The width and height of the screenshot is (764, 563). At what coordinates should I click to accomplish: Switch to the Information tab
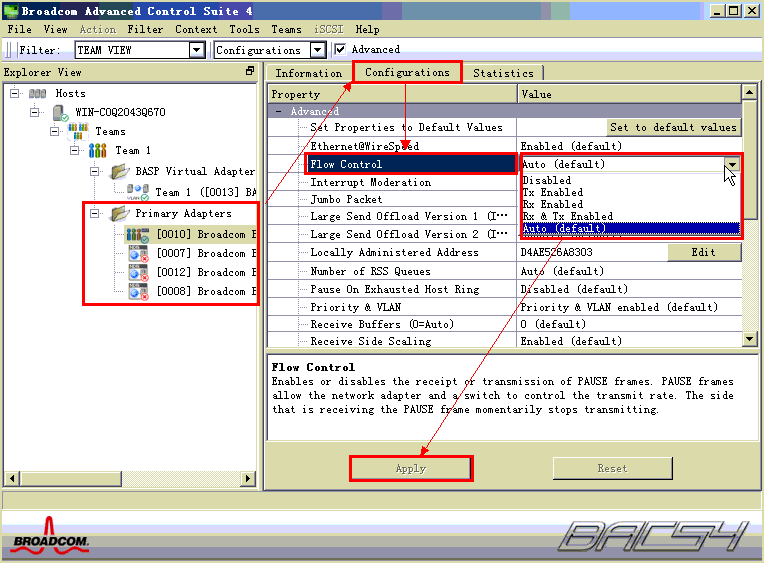click(309, 73)
